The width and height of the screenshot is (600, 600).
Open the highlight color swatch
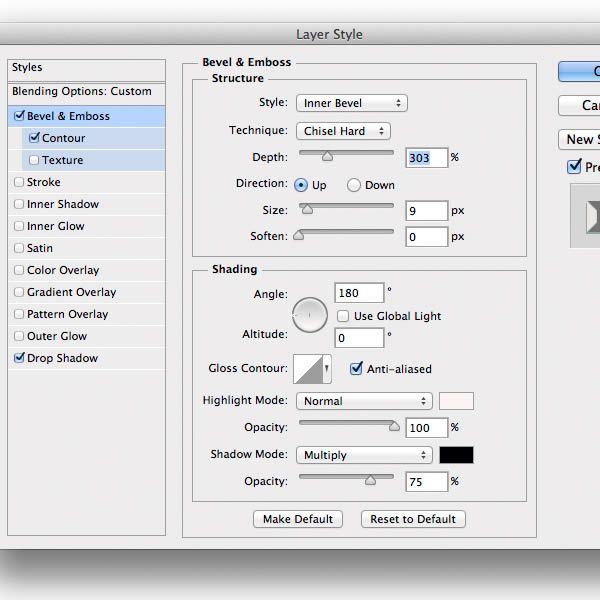click(x=456, y=401)
